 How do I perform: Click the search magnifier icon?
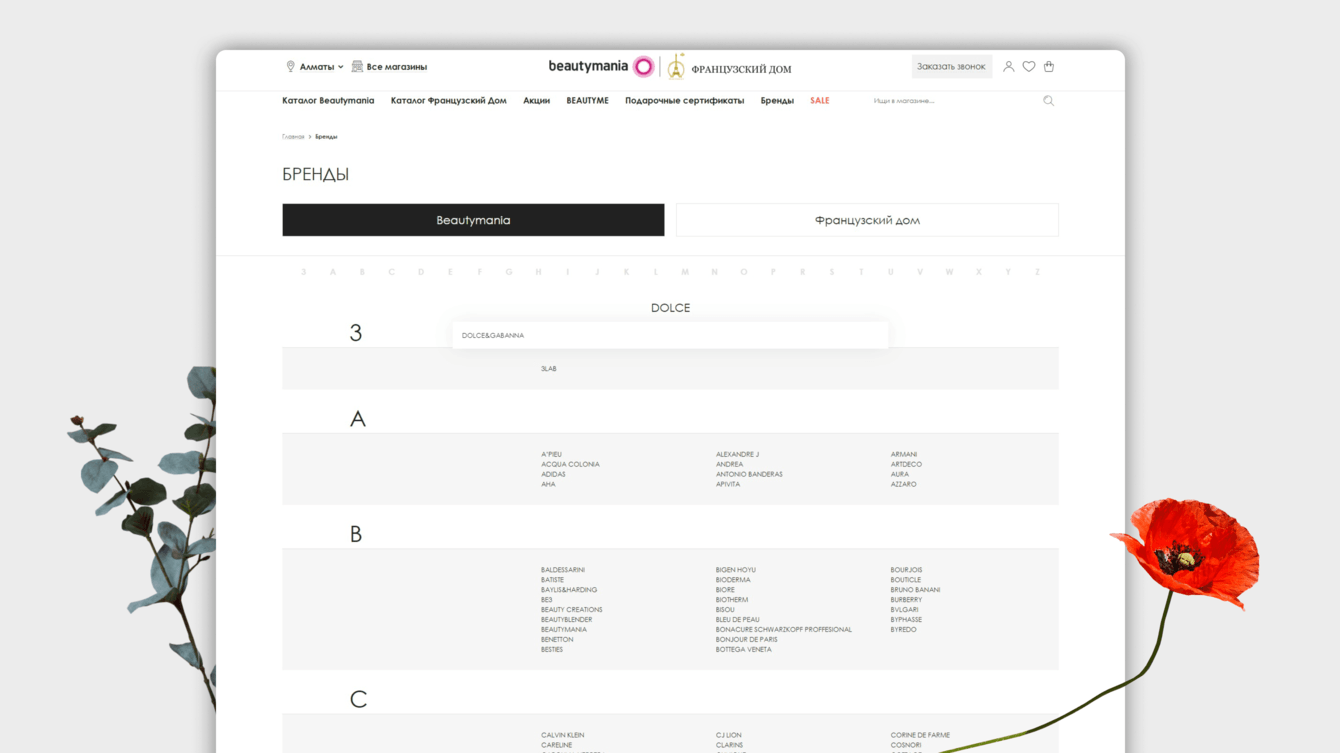(x=1048, y=101)
